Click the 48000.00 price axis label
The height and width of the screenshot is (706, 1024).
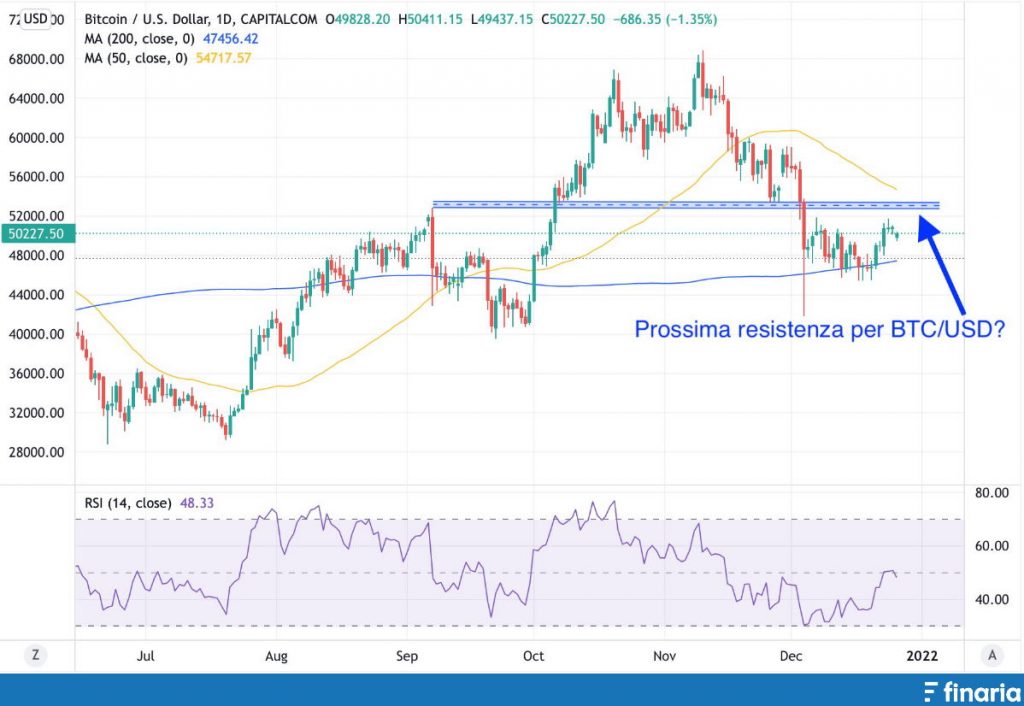(x=37, y=255)
